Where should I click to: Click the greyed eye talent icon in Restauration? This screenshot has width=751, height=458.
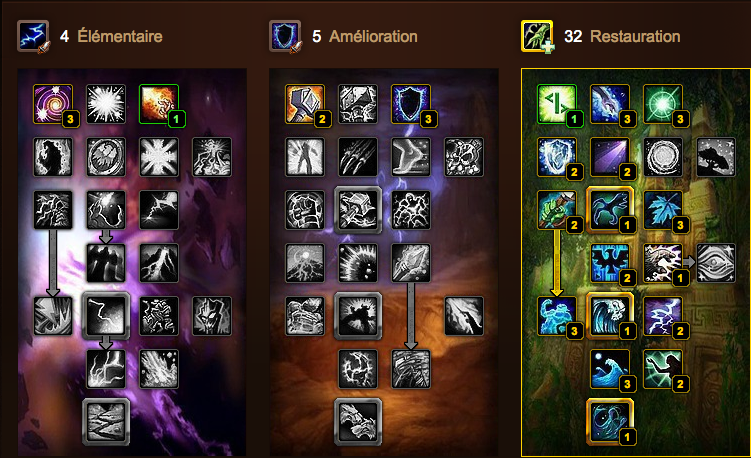[716, 263]
